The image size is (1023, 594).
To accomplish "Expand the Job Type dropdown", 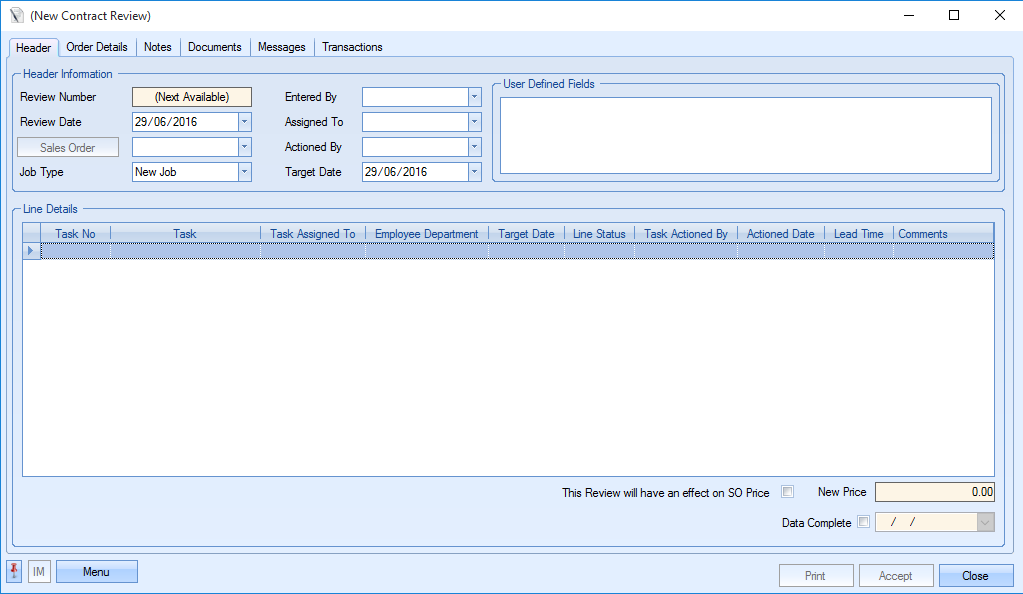I will click(x=244, y=172).
